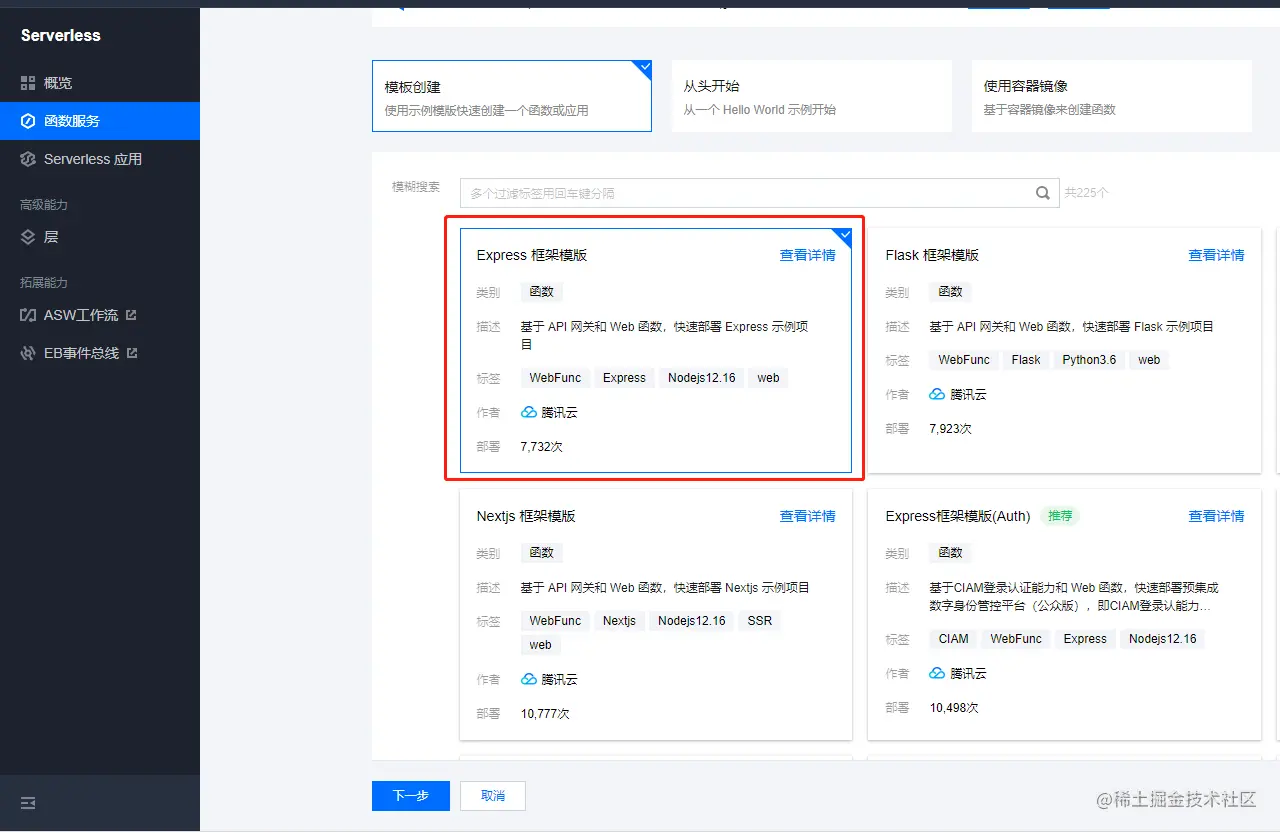Click the SSR tag in Nextjs card
1280x833 pixels.
(x=760, y=621)
